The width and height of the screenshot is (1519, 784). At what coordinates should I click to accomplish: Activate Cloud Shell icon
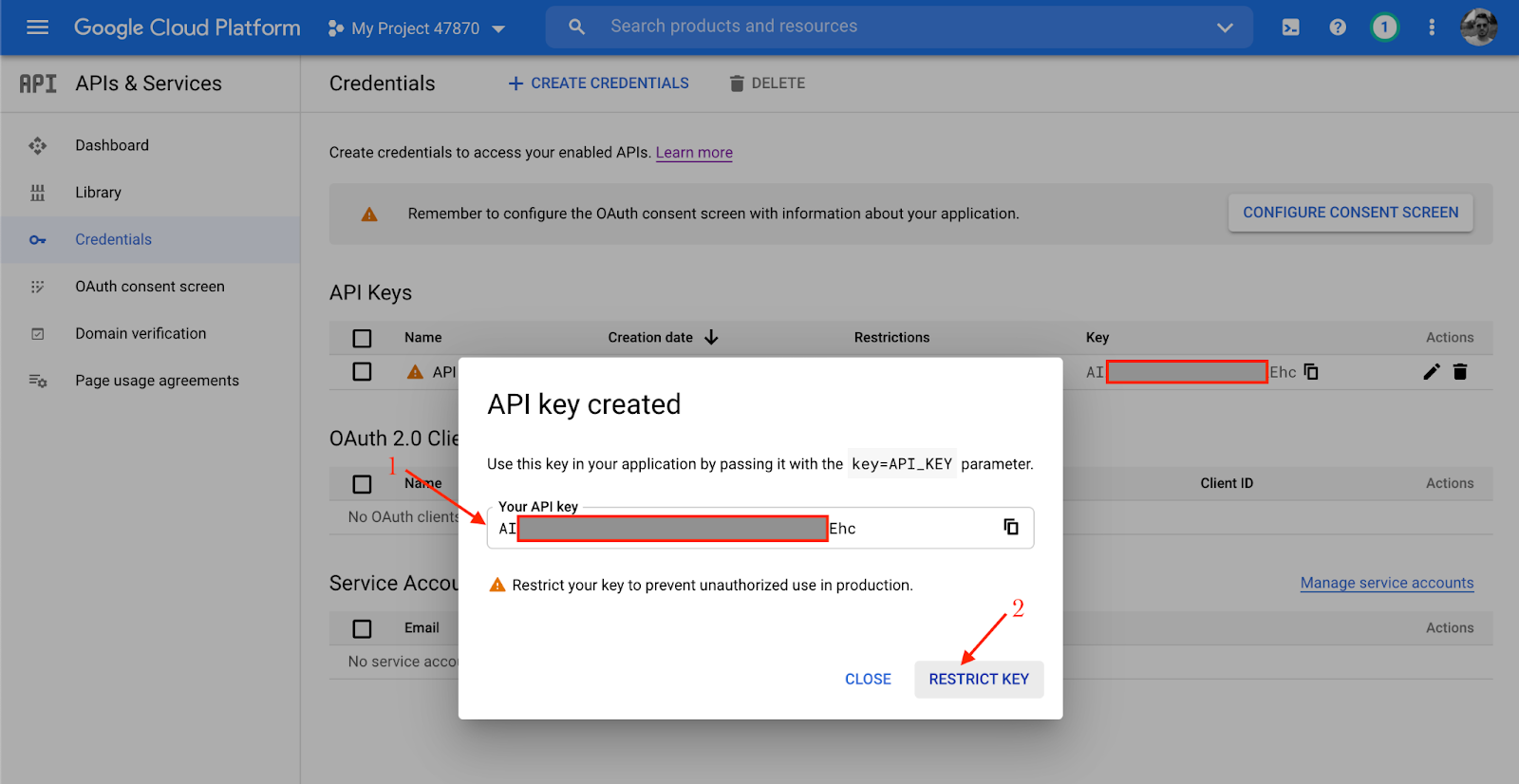(1290, 28)
